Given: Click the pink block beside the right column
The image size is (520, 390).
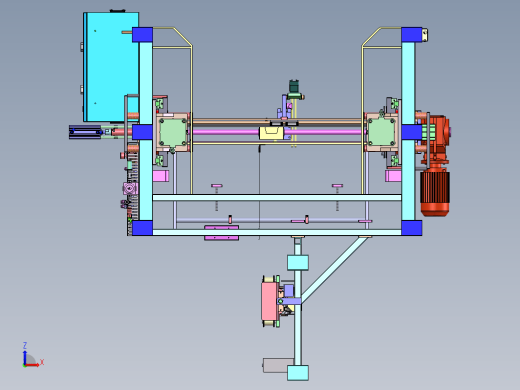Looking at the screenshot, I should [x=393, y=176].
